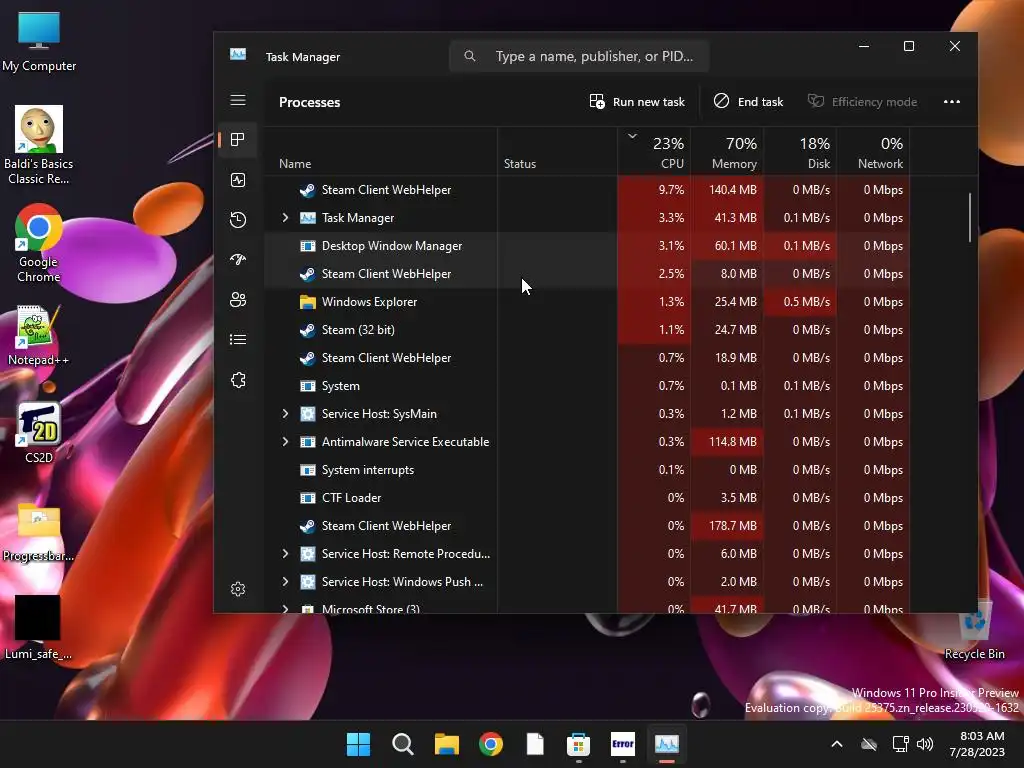
Task: Open taskbar Search
Action: 402,744
